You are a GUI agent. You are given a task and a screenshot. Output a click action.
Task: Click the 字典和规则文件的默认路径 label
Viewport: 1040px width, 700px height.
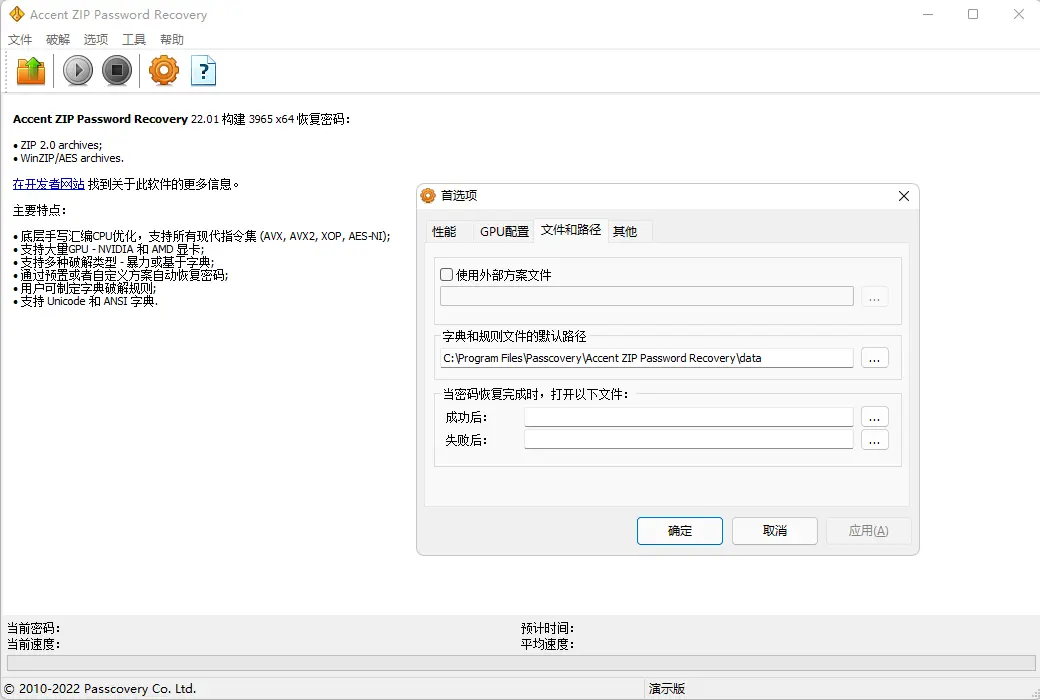514,336
